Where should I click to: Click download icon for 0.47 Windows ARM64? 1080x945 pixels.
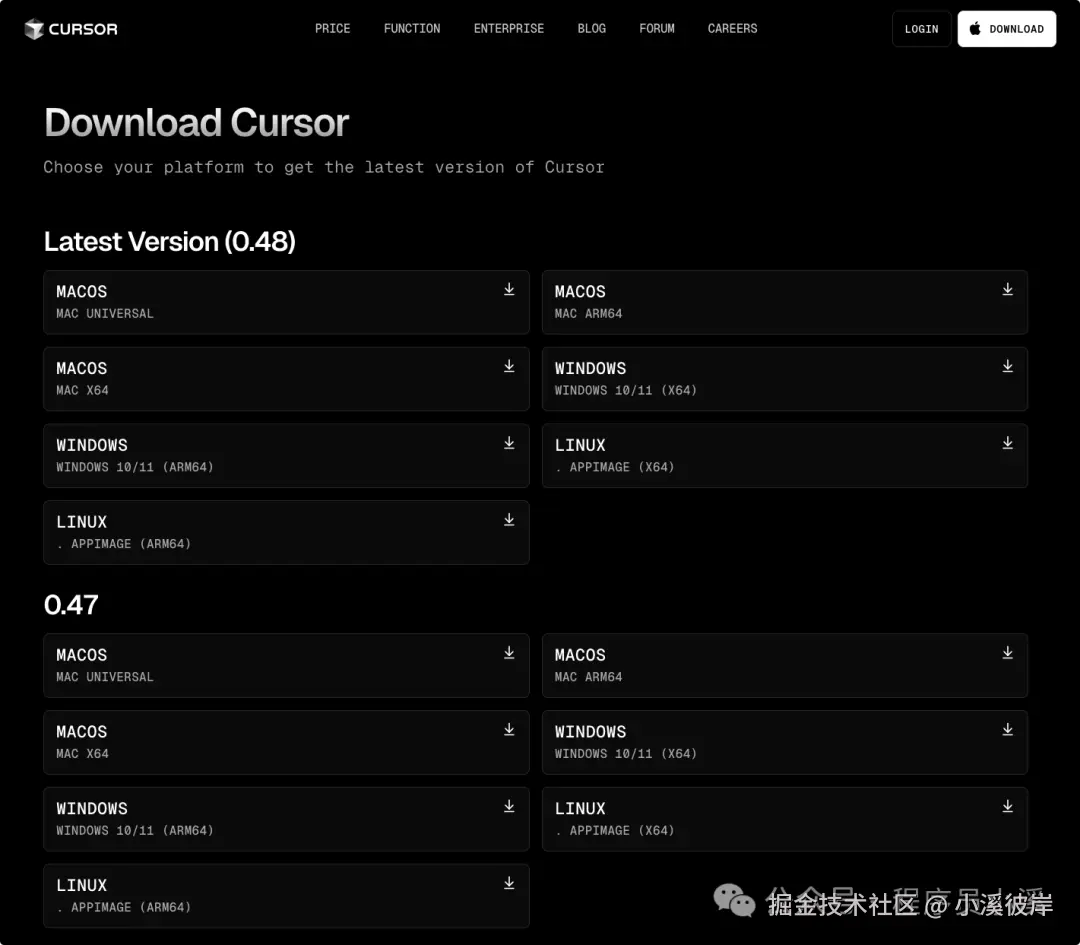click(509, 806)
